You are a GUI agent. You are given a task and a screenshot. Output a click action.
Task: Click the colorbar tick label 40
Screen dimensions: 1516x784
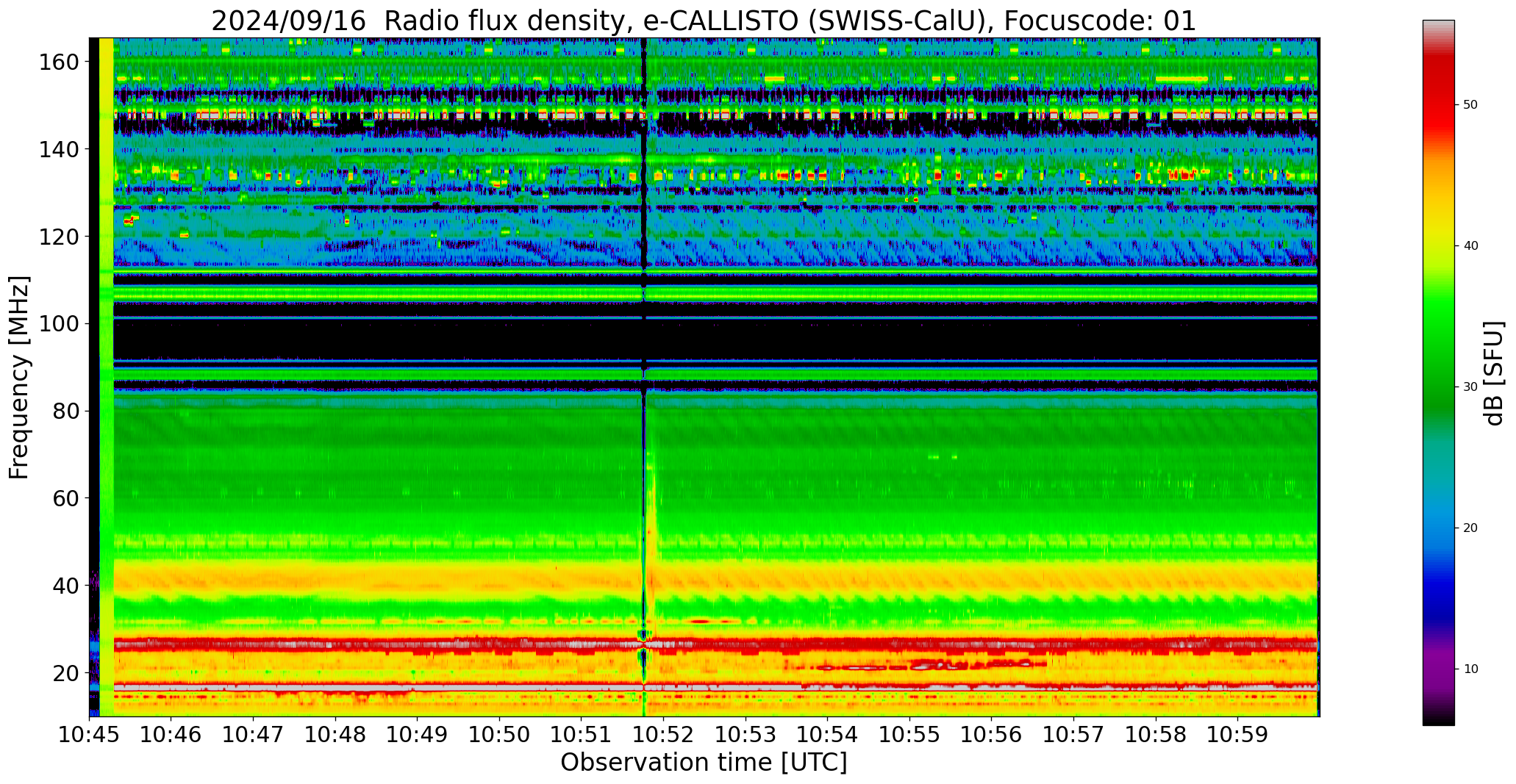point(1470,246)
